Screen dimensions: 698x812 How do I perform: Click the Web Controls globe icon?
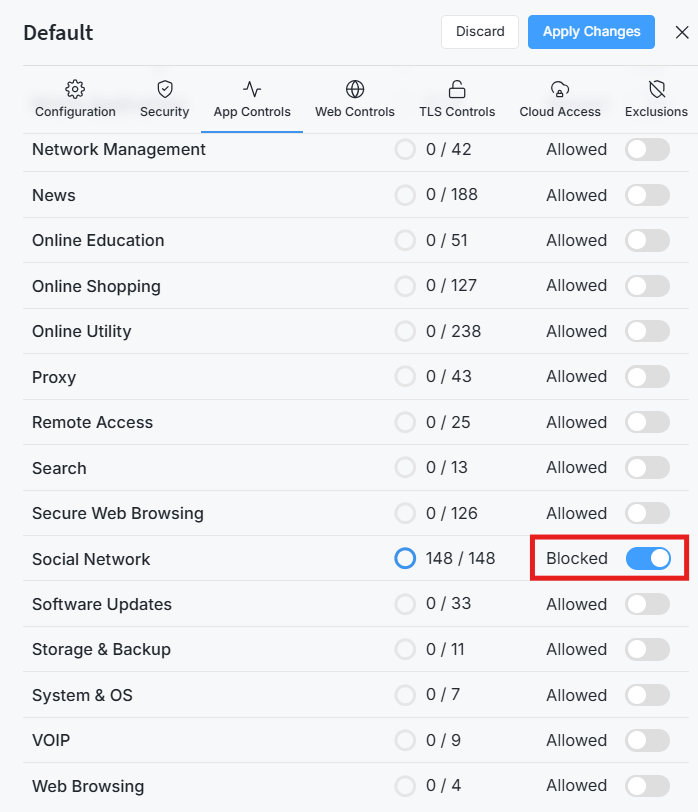(355, 89)
